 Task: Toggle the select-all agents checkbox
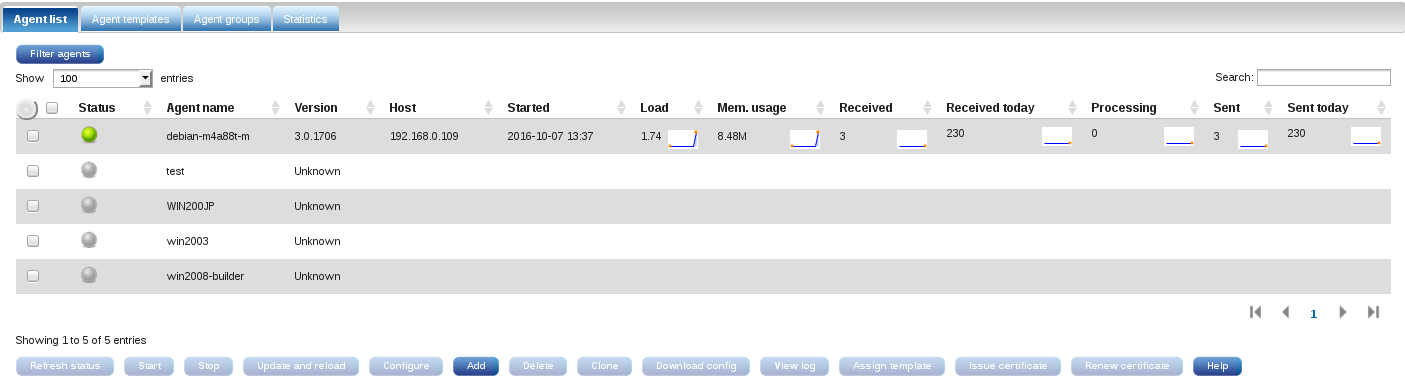pyautogui.click(x=52, y=107)
